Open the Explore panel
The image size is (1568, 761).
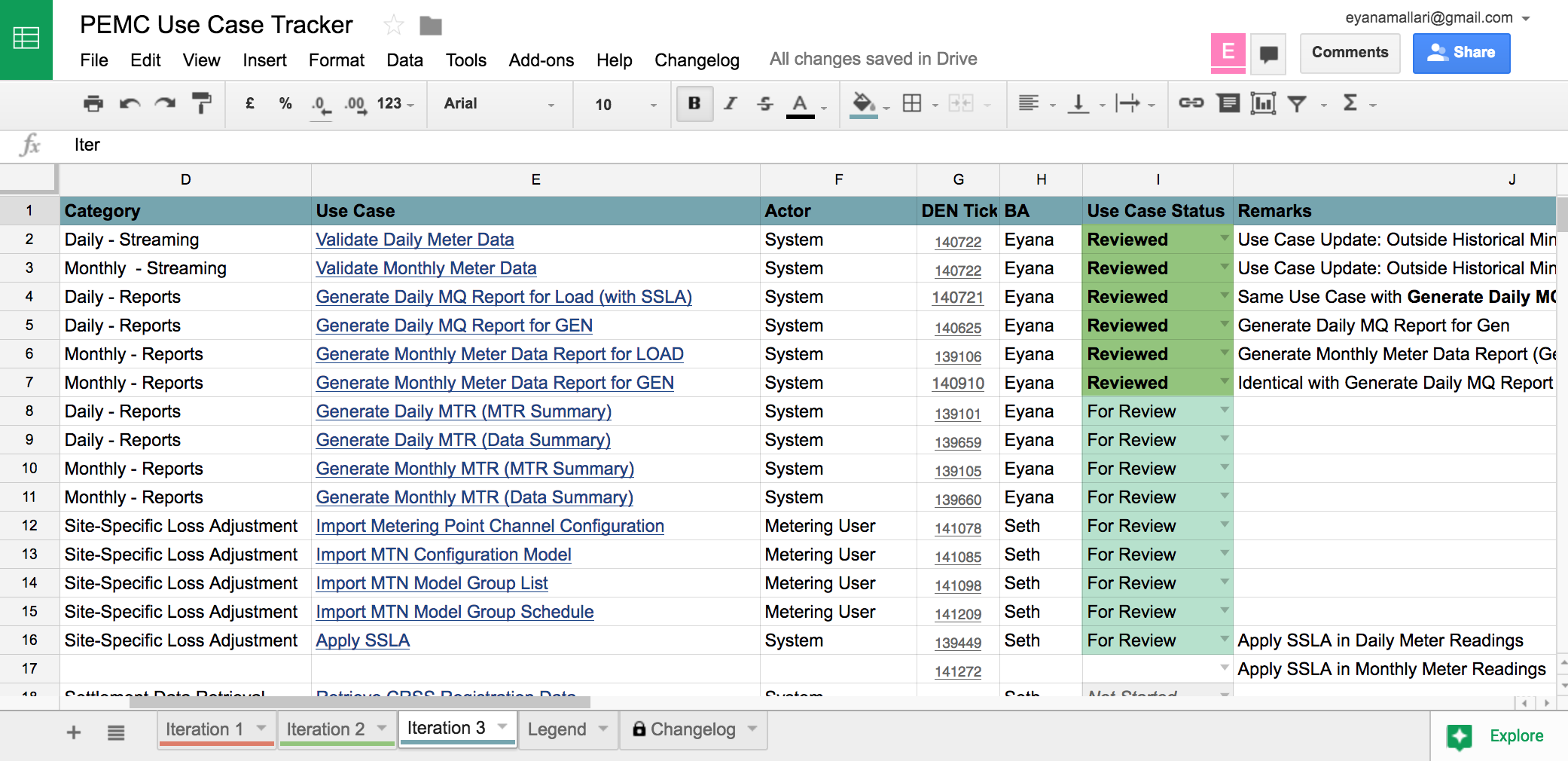(1496, 736)
